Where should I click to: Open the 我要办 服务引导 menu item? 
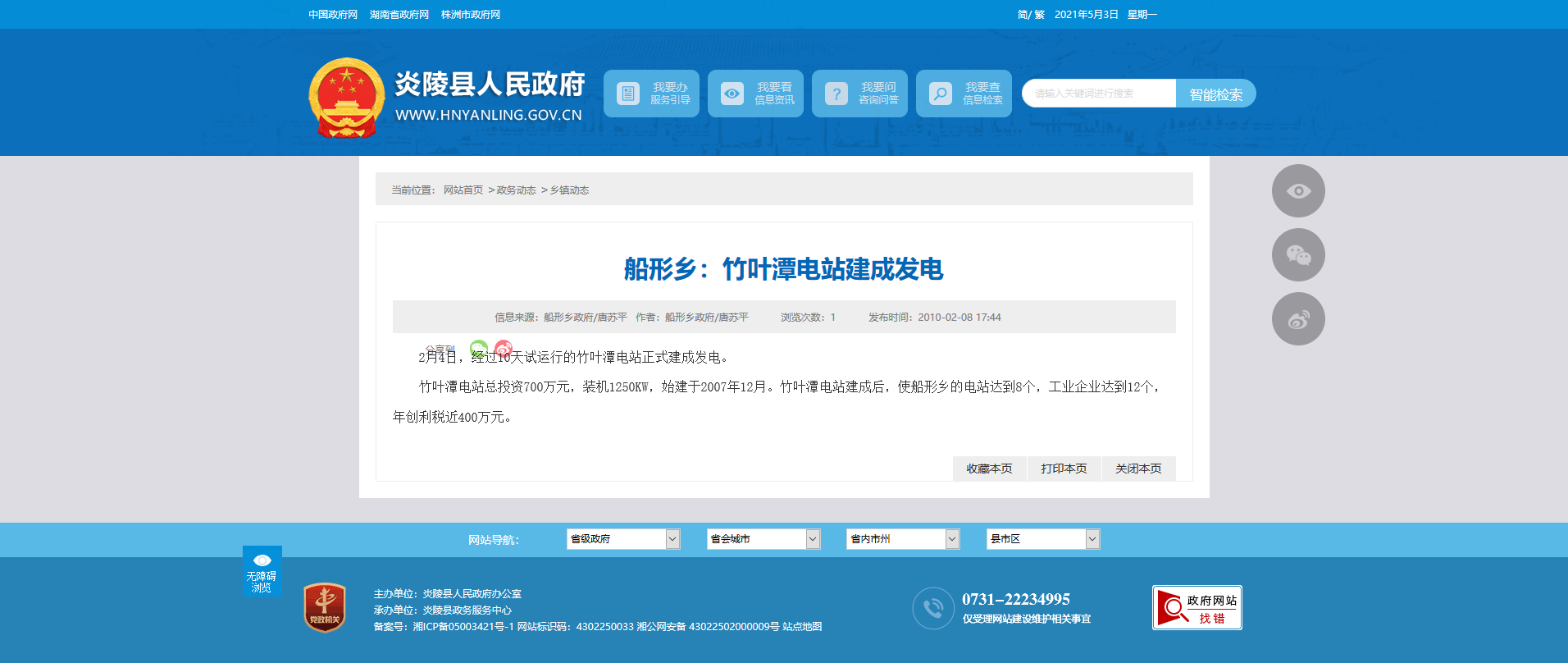(x=652, y=94)
